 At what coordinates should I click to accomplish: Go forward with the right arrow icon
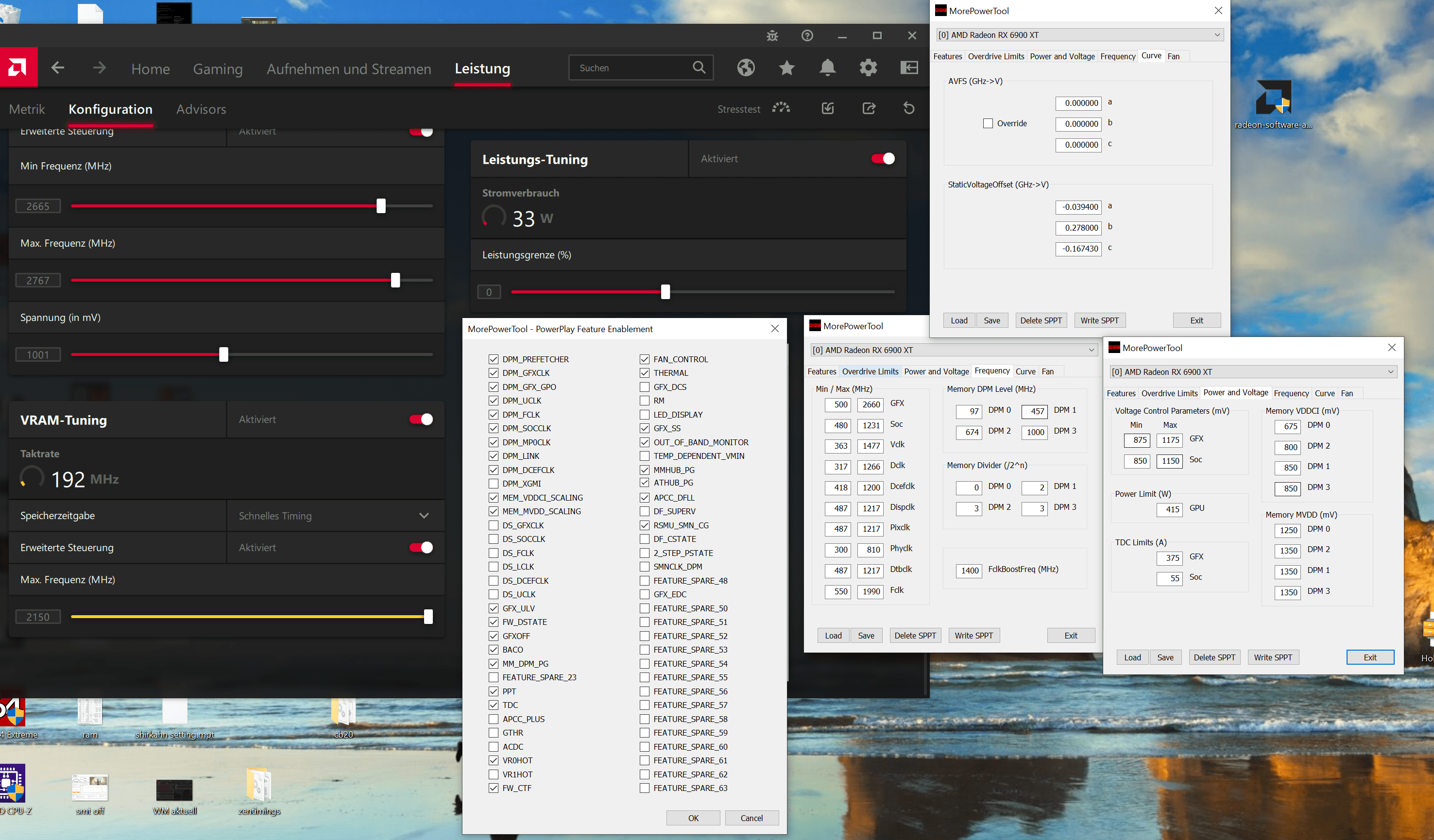click(x=100, y=67)
